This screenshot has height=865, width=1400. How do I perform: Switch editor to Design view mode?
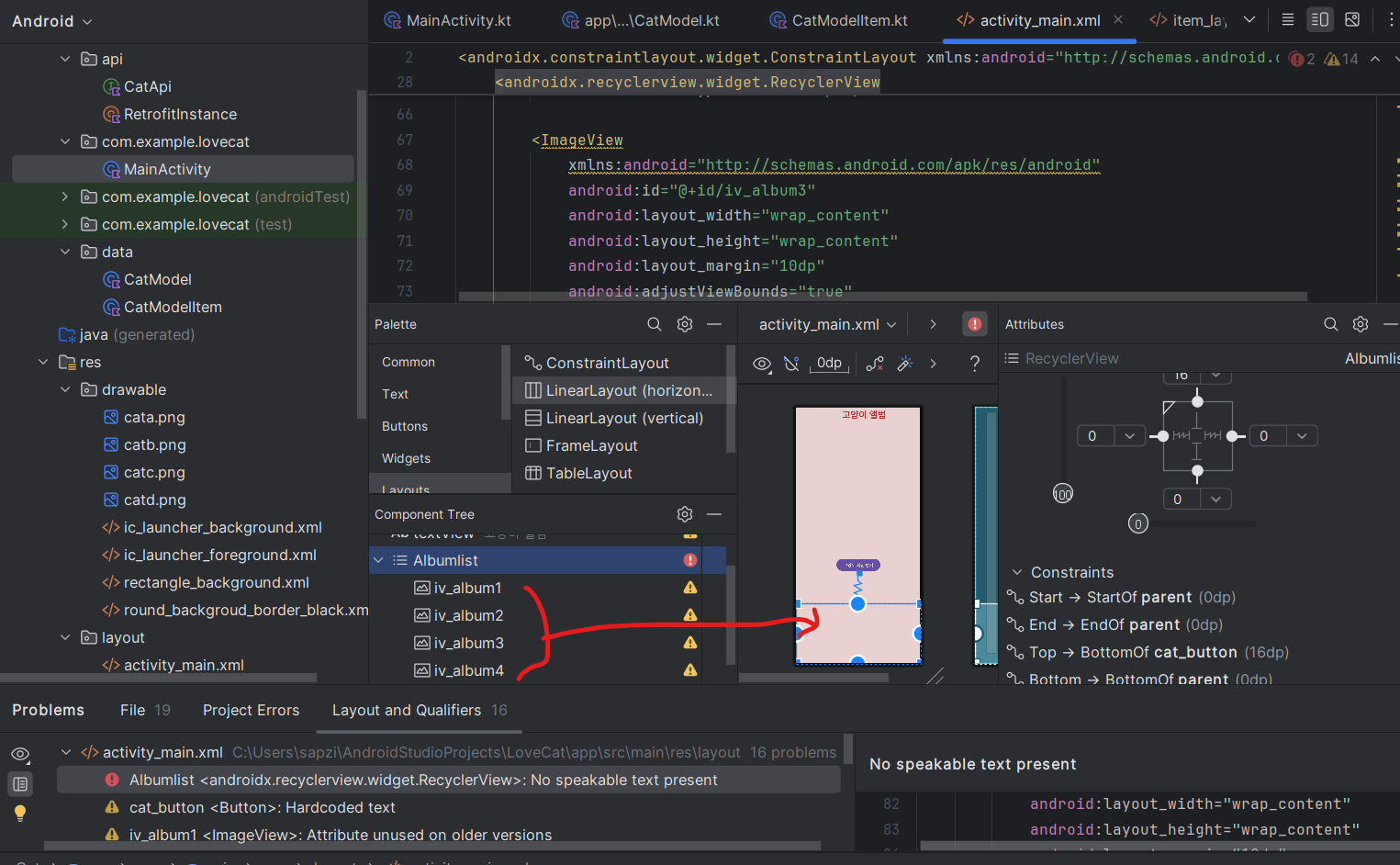[1352, 19]
